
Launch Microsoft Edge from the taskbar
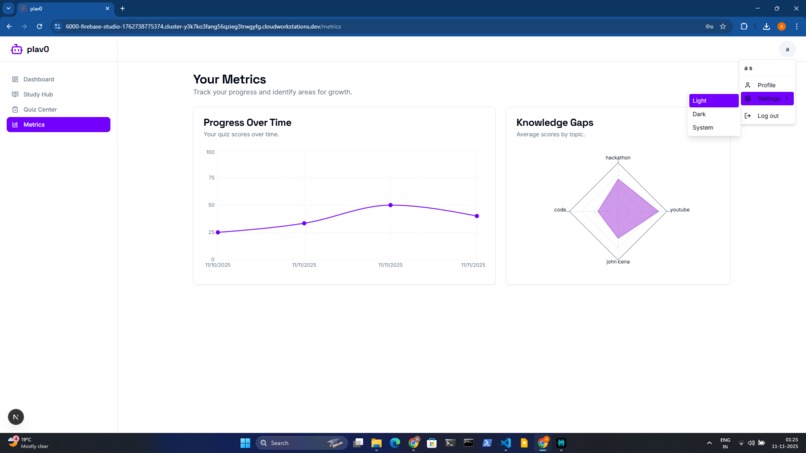tap(395, 443)
